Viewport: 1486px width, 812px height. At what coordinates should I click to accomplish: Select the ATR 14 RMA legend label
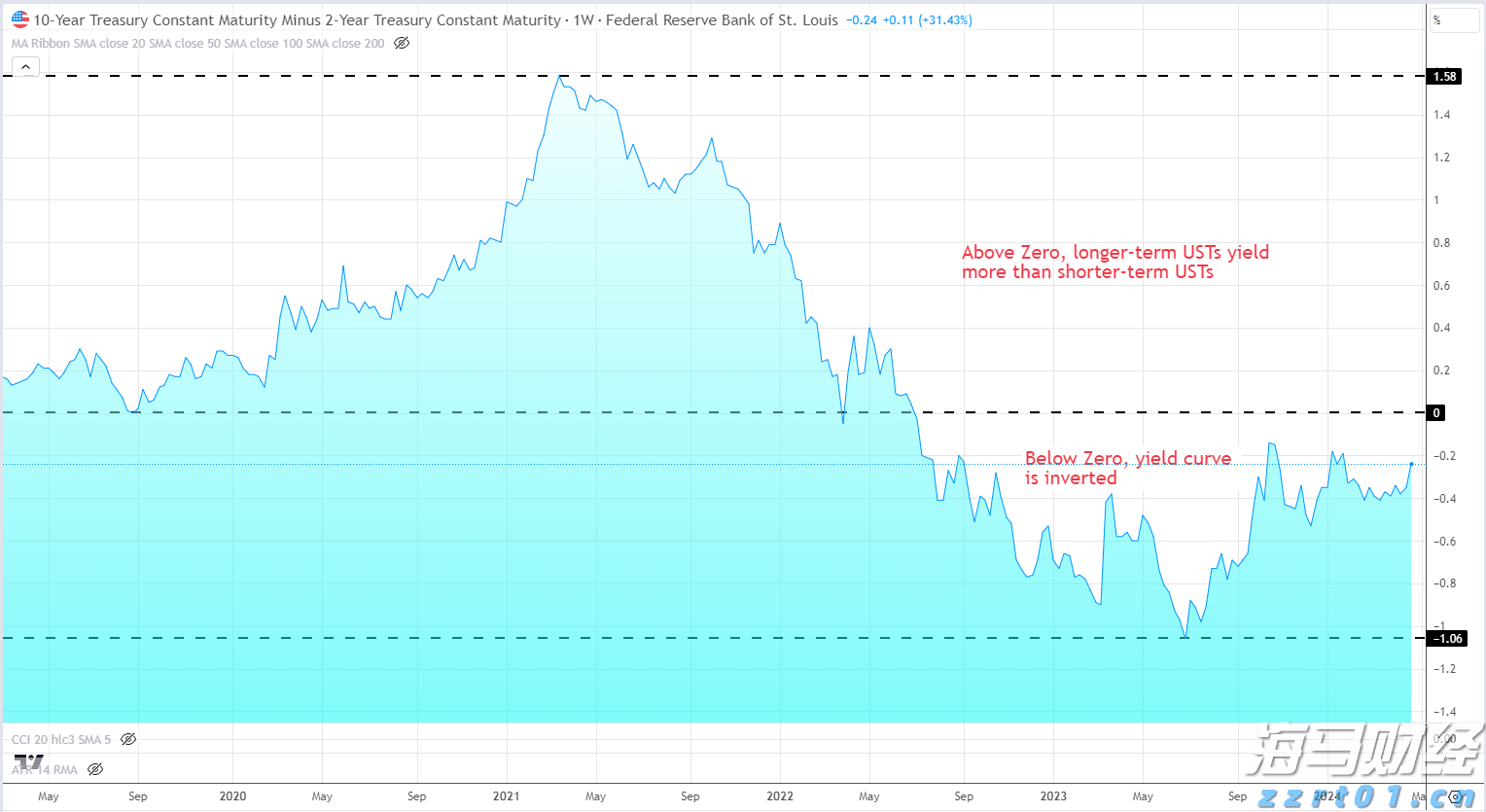pyautogui.click(x=45, y=769)
